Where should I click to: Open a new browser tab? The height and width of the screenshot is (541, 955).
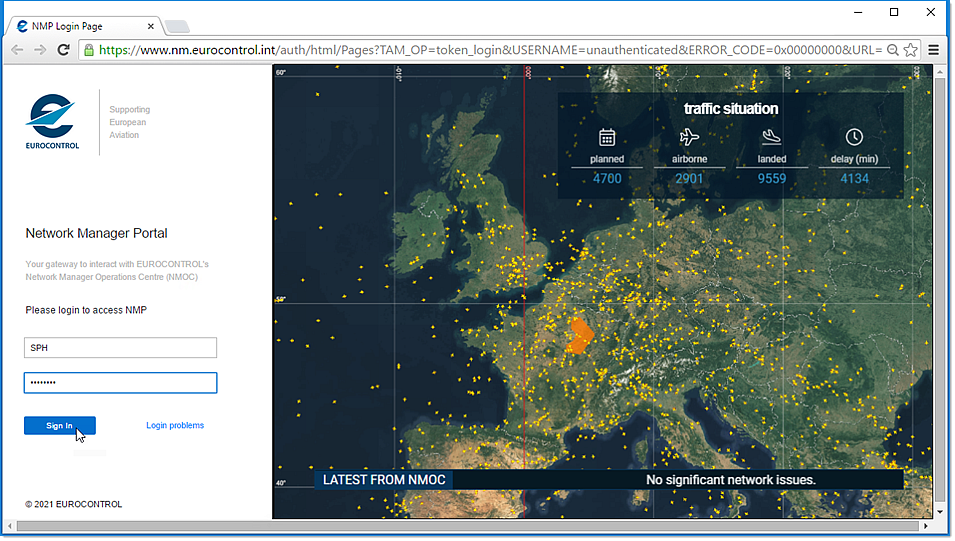(177, 26)
